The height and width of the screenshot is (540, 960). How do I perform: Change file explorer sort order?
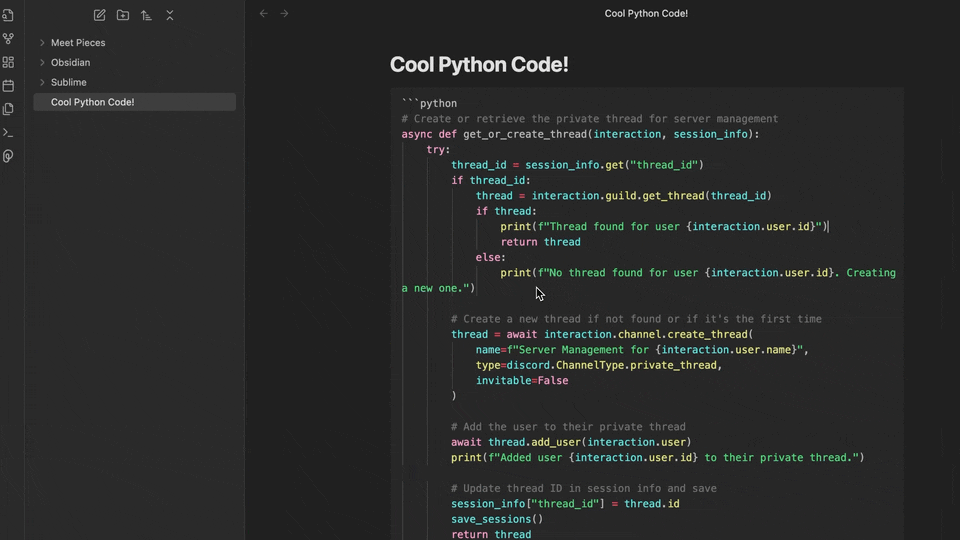click(x=146, y=15)
